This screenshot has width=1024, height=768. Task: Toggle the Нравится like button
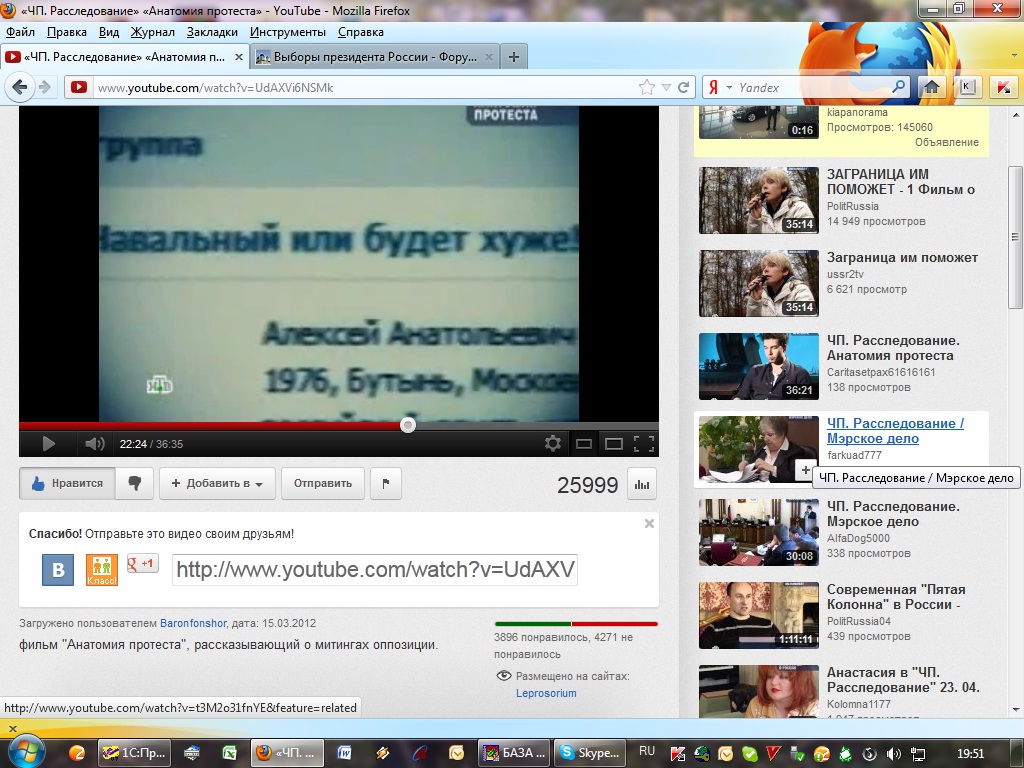point(67,483)
